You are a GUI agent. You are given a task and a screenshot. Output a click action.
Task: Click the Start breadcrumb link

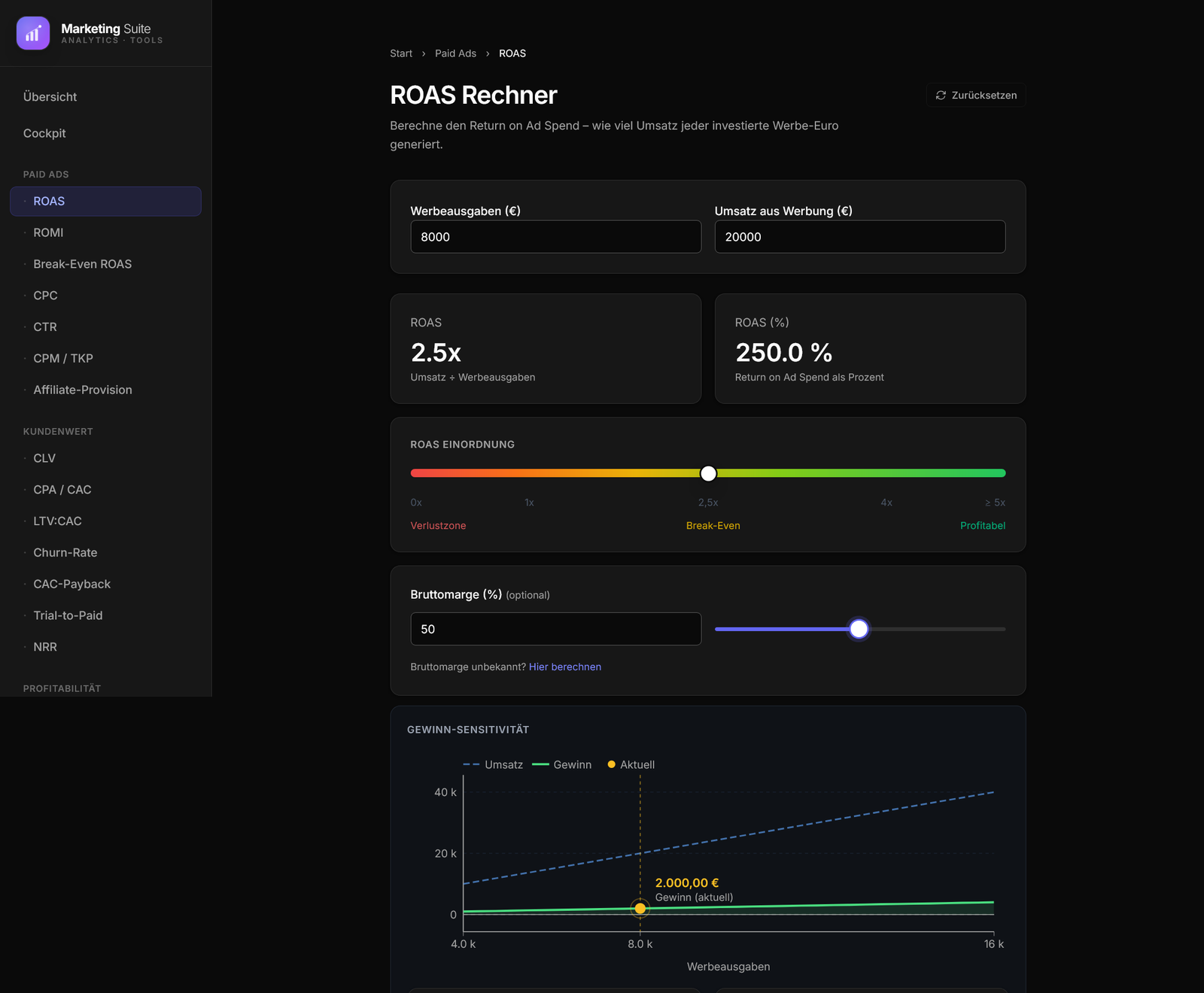(401, 53)
